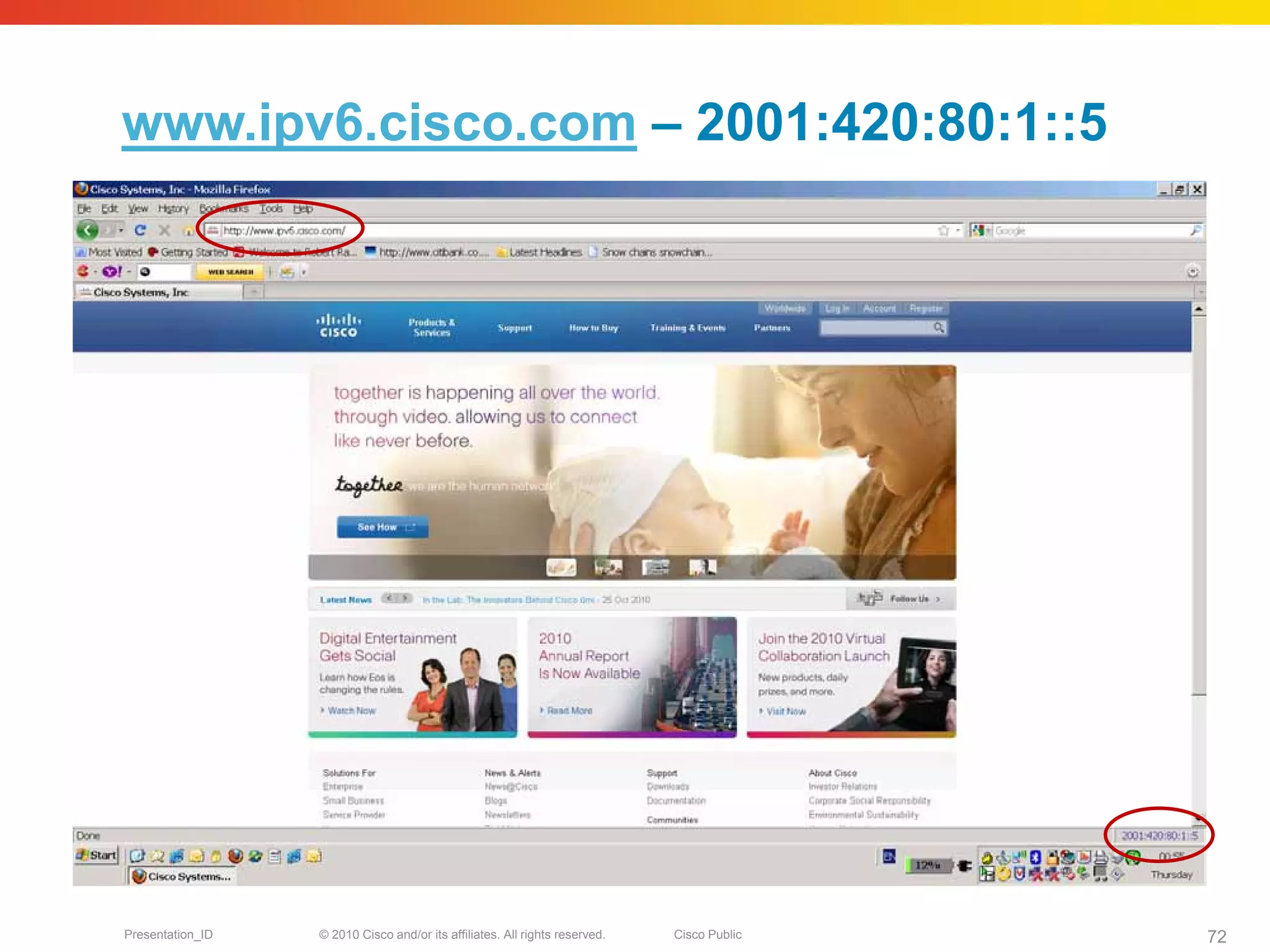This screenshot has height=952, width=1270.
Task: Select first banner carousel thumbnail
Action: pos(561,567)
